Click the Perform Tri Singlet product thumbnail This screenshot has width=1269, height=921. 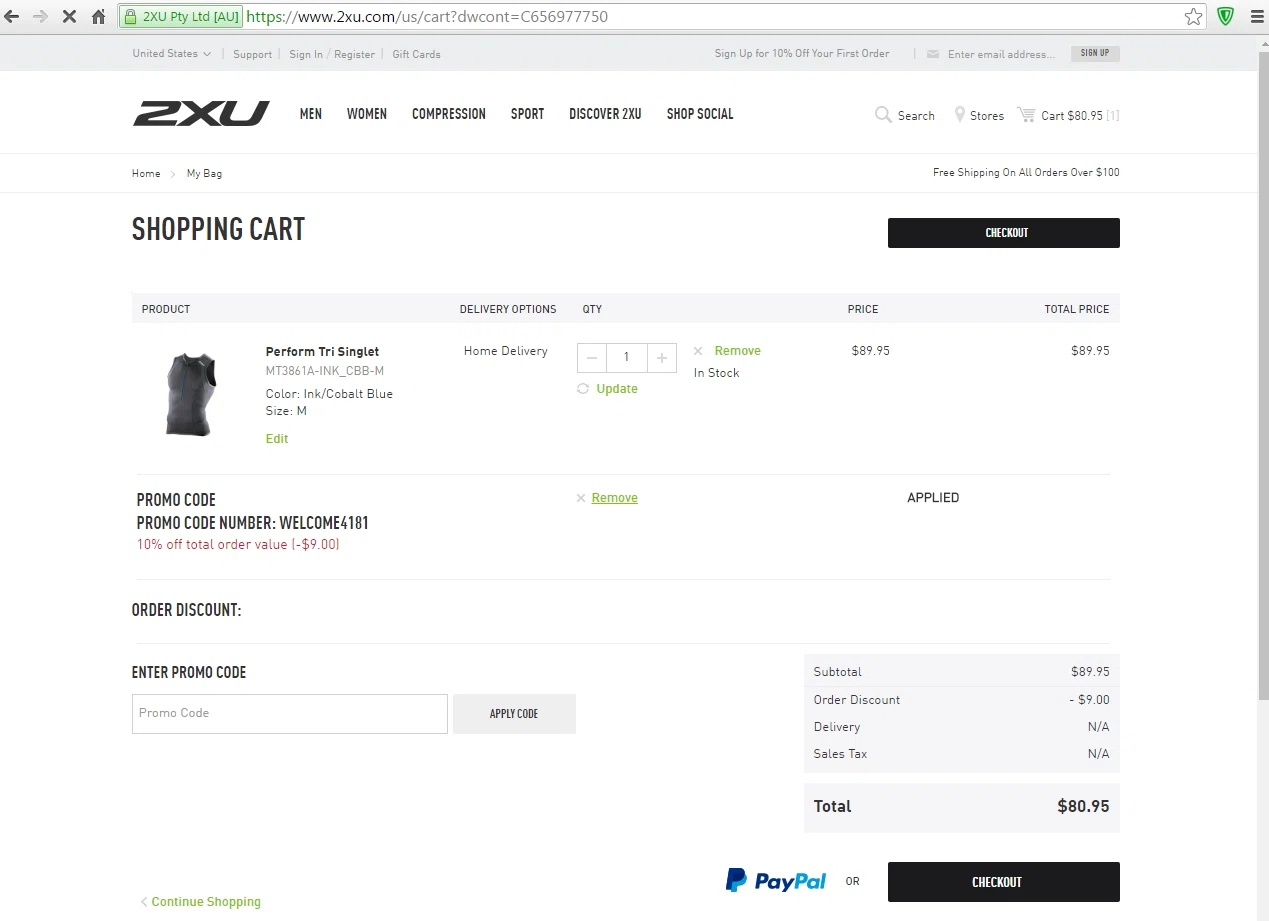click(x=191, y=393)
